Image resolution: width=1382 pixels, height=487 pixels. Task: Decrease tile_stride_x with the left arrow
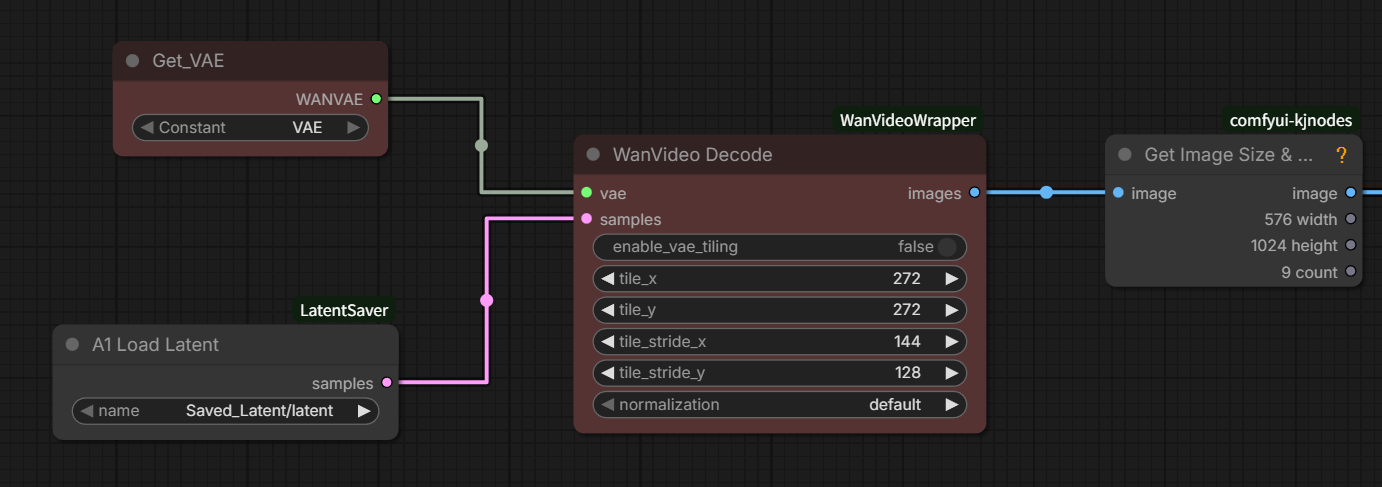click(607, 342)
